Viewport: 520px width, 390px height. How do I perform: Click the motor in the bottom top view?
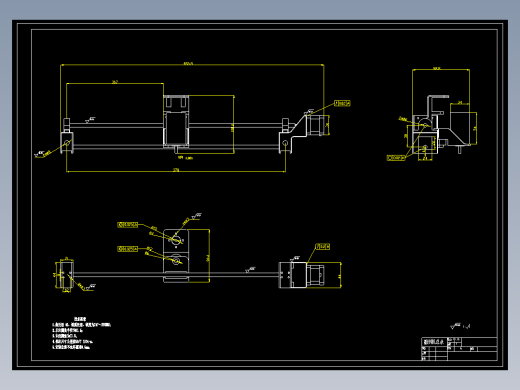point(315,275)
